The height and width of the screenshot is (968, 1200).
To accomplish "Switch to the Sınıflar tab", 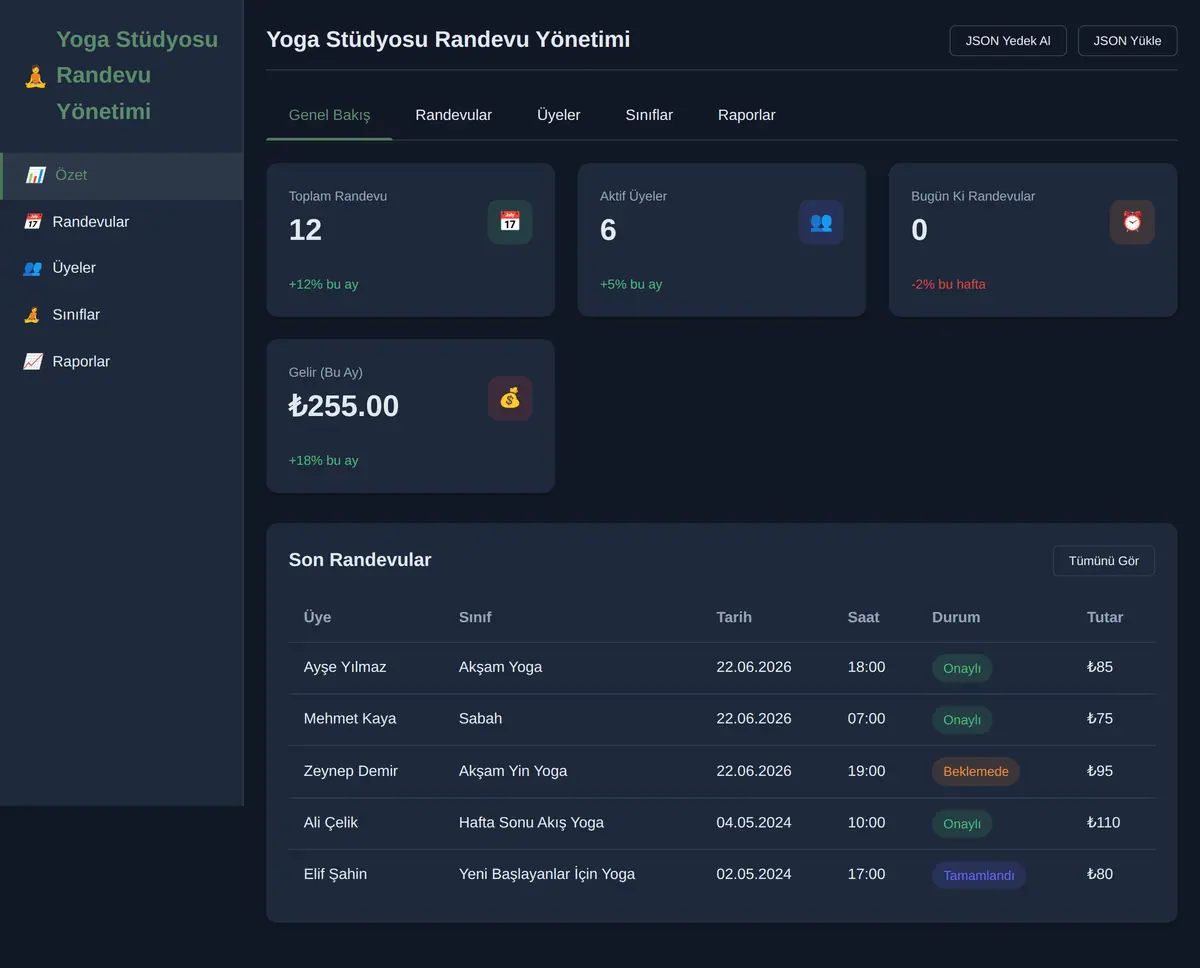I will [649, 115].
